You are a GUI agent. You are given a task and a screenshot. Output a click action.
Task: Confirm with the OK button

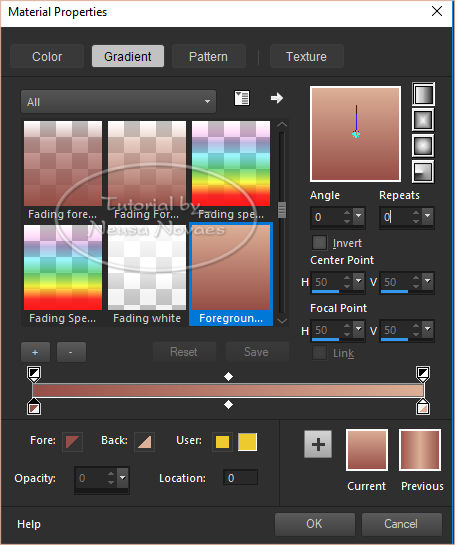[x=315, y=524]
